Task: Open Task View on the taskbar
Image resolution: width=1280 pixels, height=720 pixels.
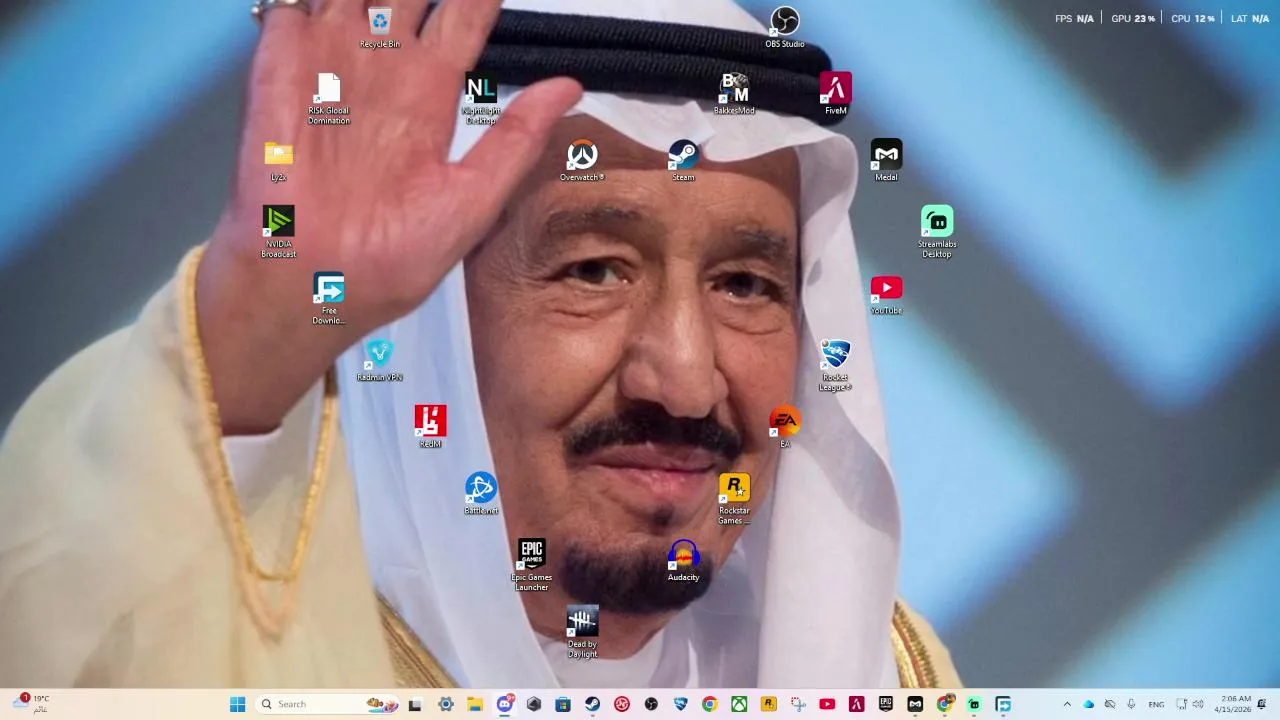Action: pyautogui.click(x=415, y=704)
